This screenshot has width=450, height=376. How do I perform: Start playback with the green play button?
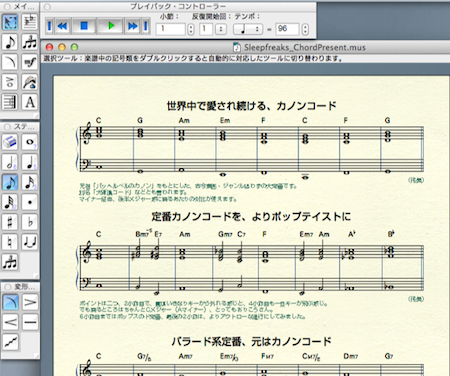tap(111, 26)
